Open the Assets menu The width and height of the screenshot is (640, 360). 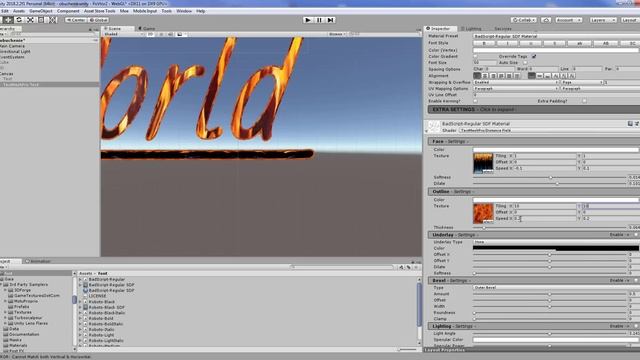[19, 11]
